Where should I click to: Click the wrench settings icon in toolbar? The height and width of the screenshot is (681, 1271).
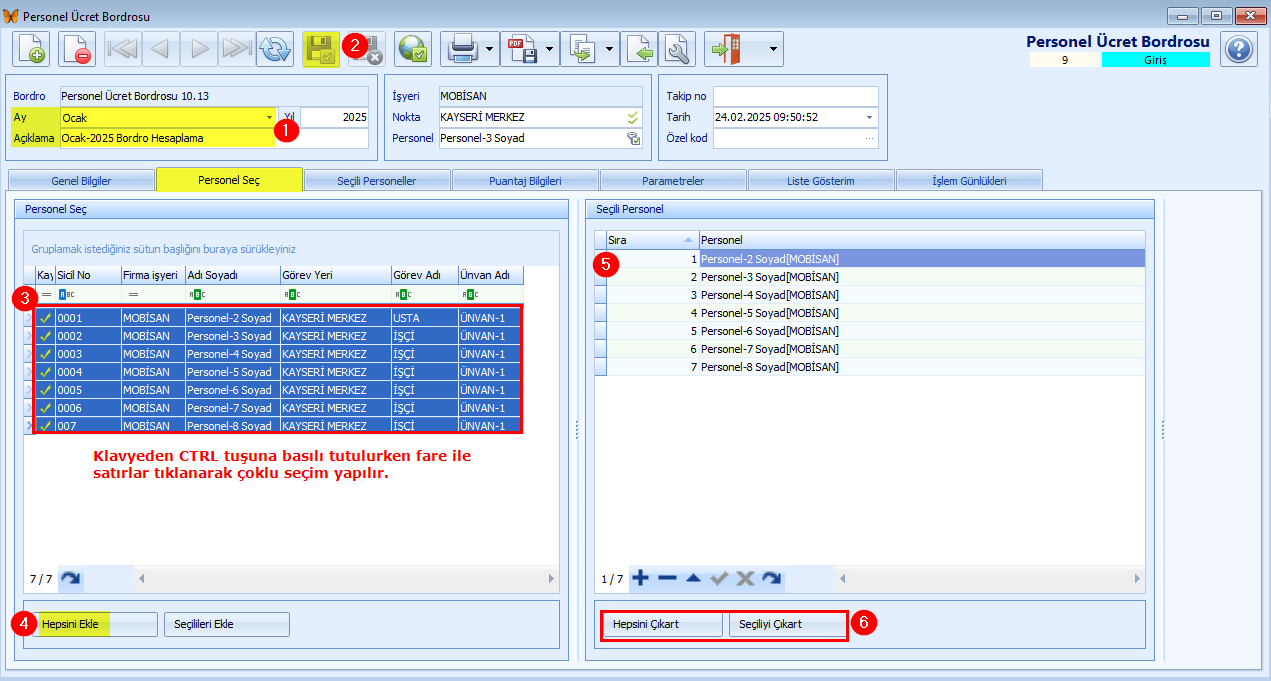point(678,49)
